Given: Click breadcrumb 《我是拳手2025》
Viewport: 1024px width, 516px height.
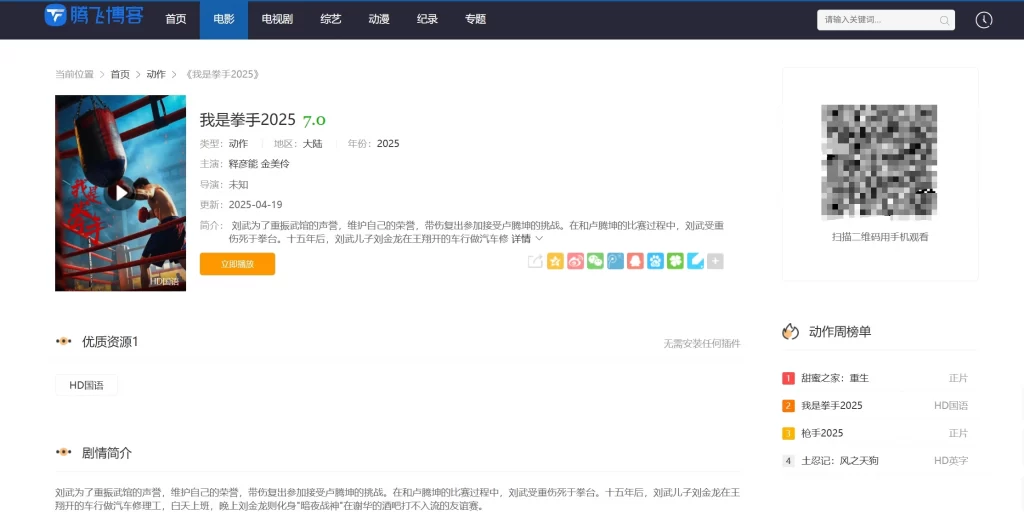Looking at the screenshot, I should tap(223, 74).
